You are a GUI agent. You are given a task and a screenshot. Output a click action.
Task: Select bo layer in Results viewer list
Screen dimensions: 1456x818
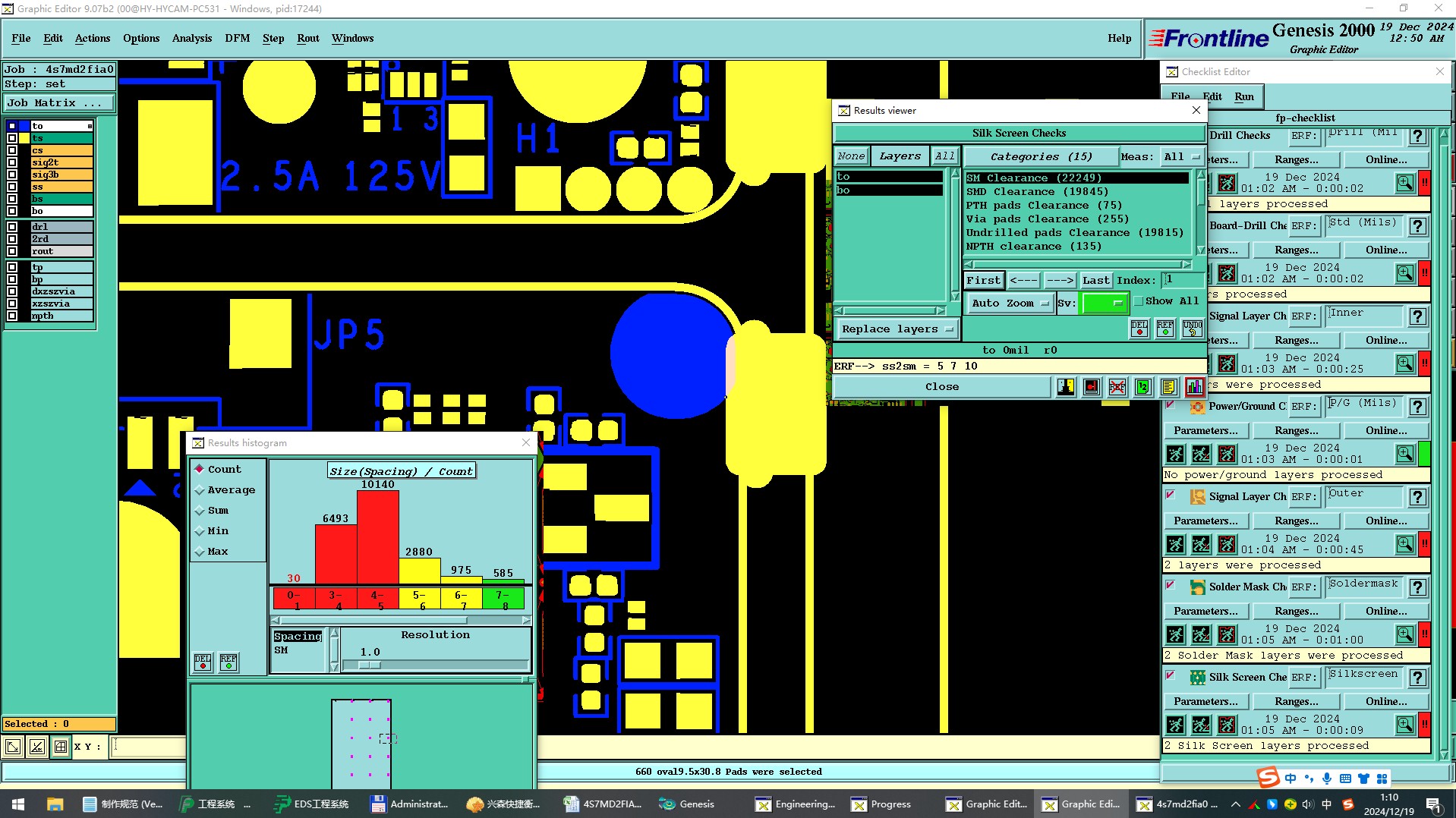coord(889,190)
